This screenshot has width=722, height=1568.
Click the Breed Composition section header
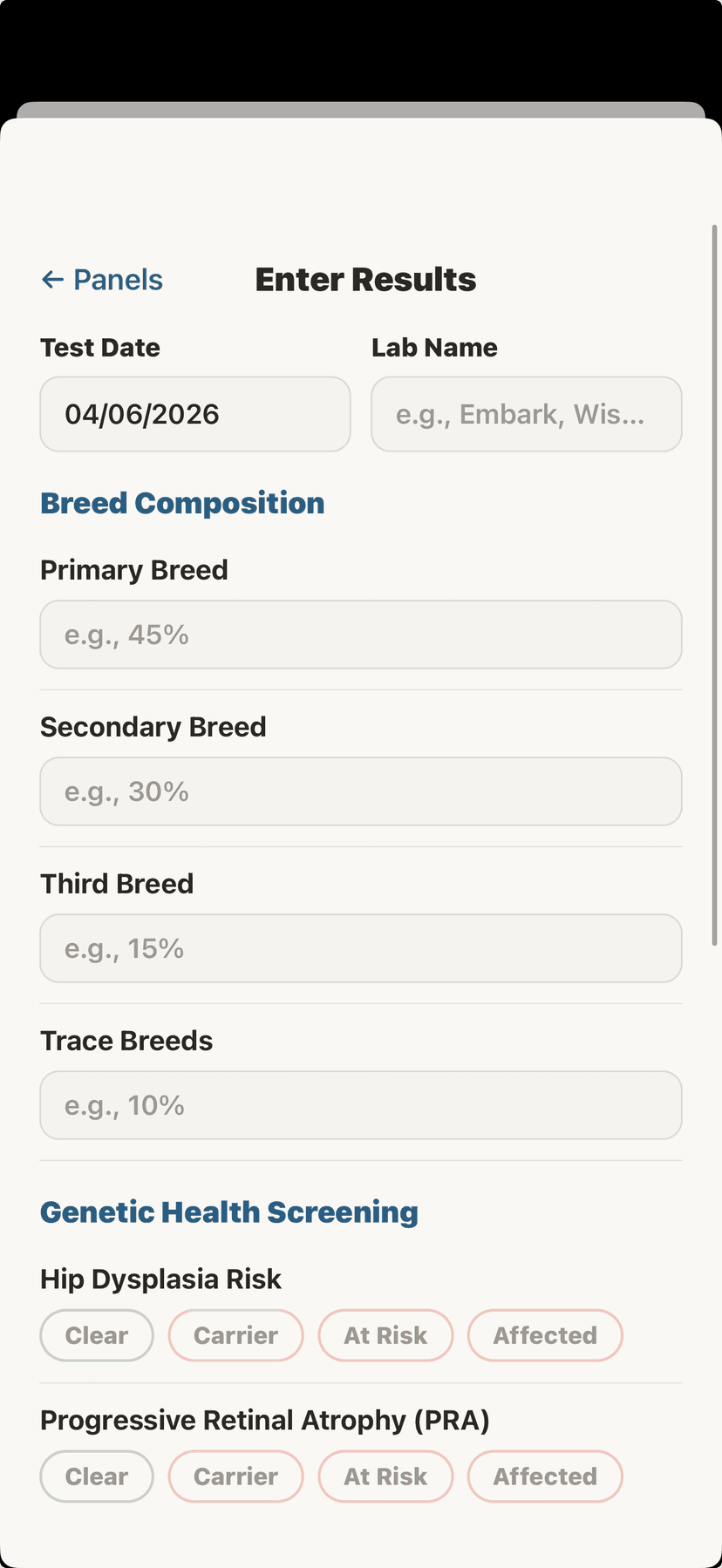coord(182,503)
